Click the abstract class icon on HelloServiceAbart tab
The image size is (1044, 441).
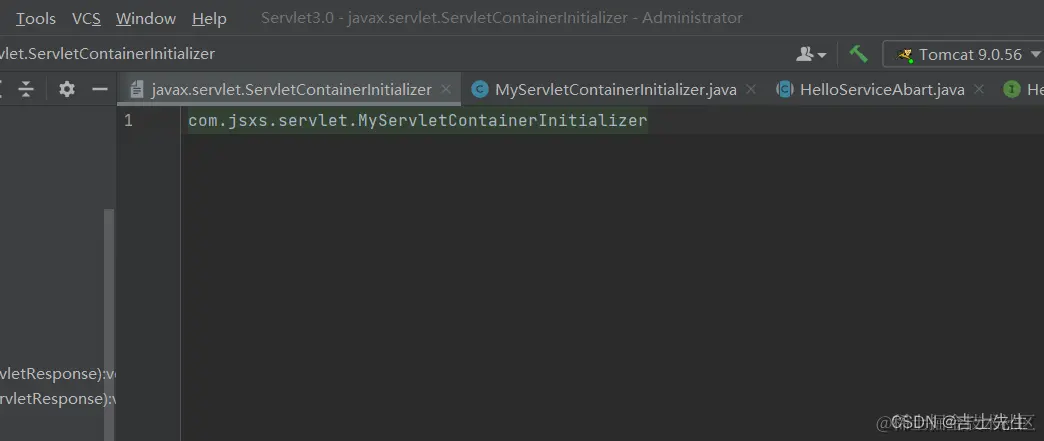coord(785,89)
